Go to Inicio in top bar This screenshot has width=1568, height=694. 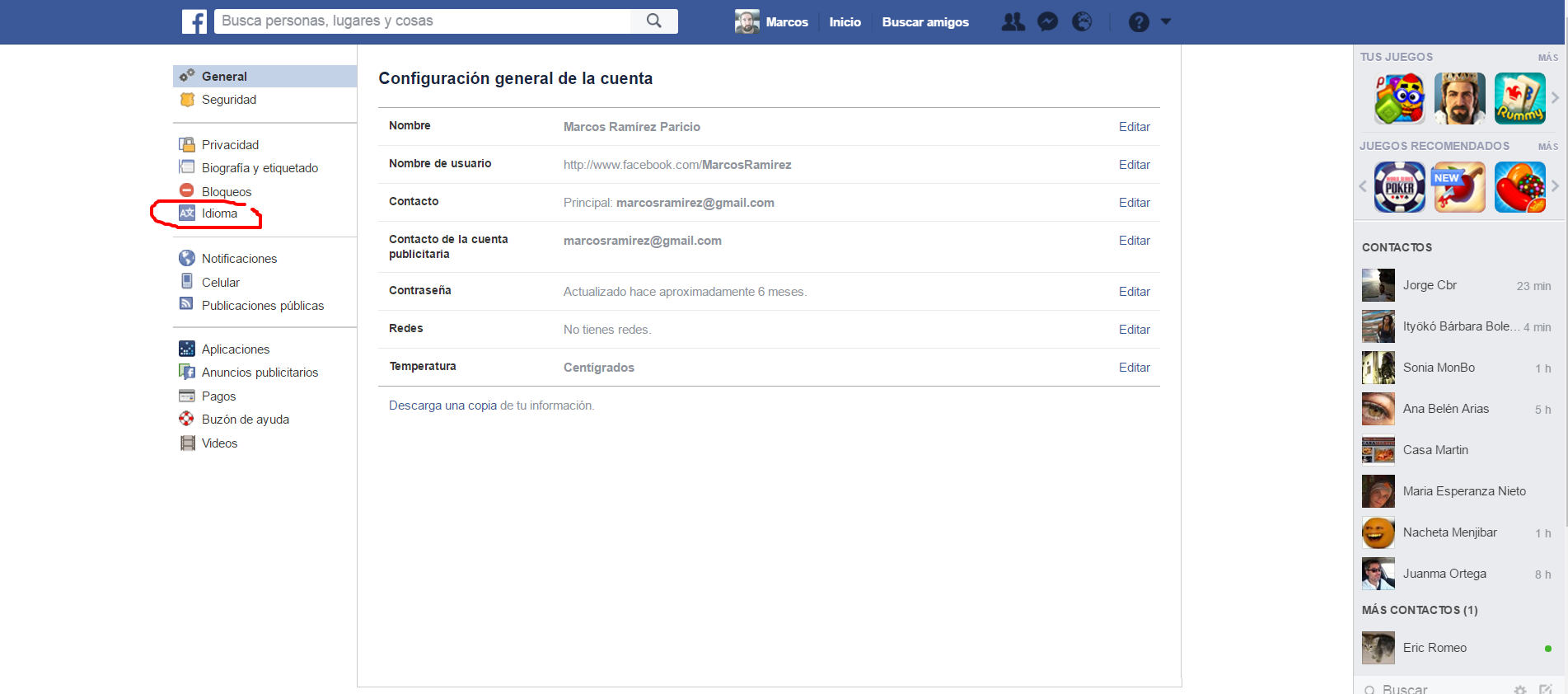845,22
